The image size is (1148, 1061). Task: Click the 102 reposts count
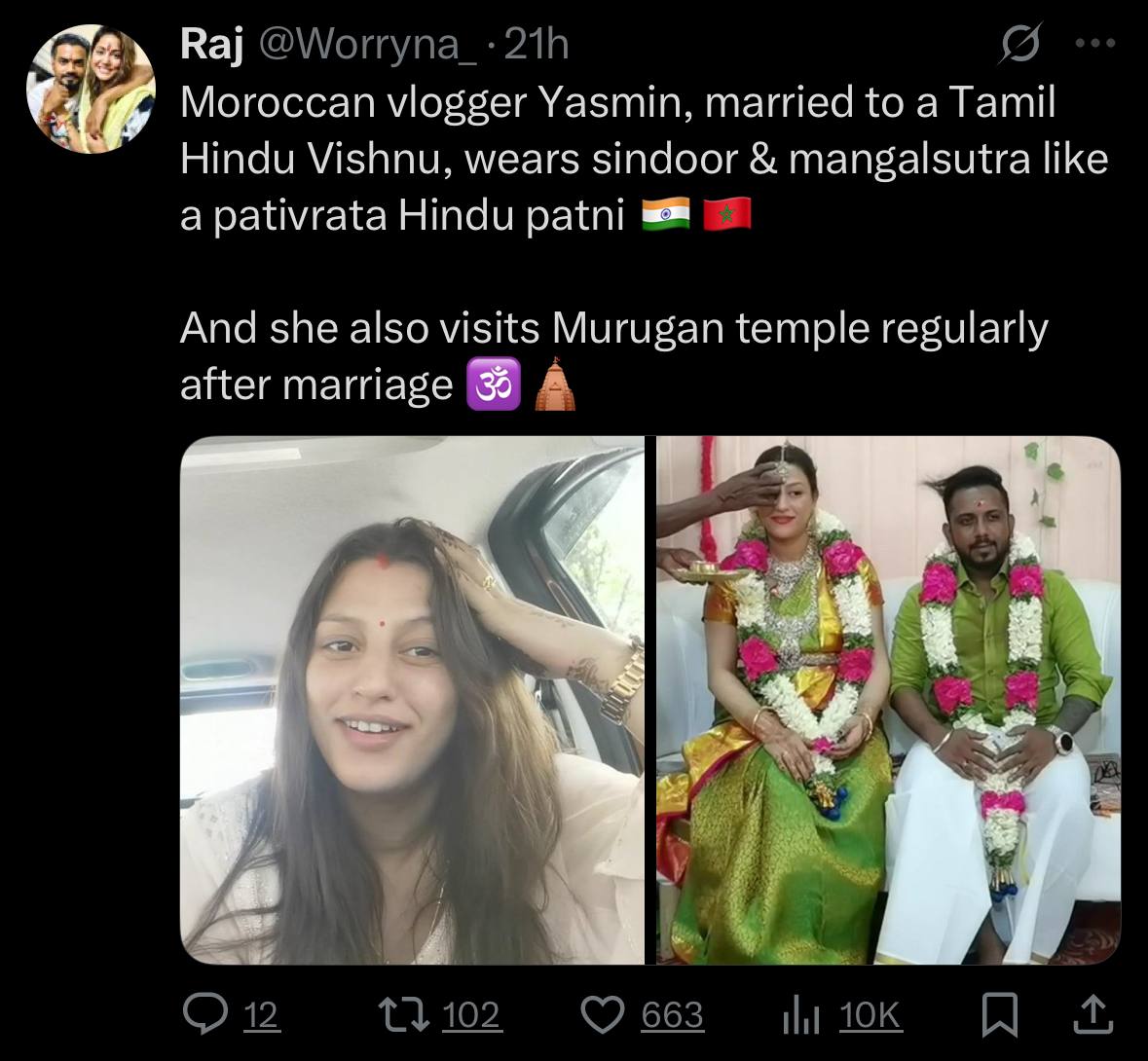(471, 1015)
